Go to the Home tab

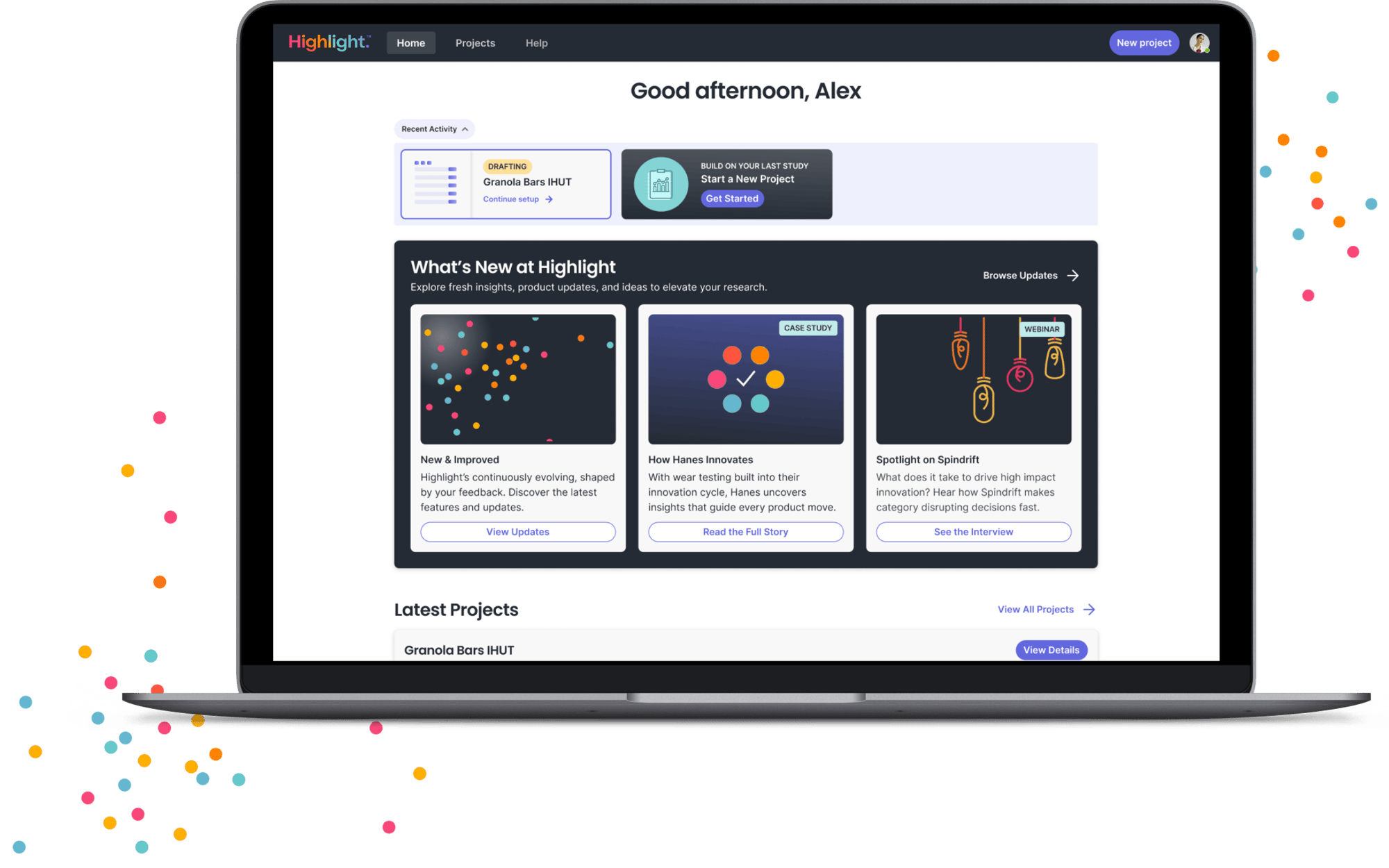click(410, 43)
